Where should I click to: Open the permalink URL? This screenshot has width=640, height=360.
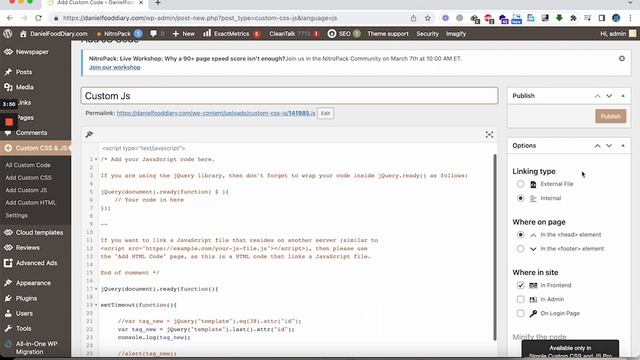216,113
